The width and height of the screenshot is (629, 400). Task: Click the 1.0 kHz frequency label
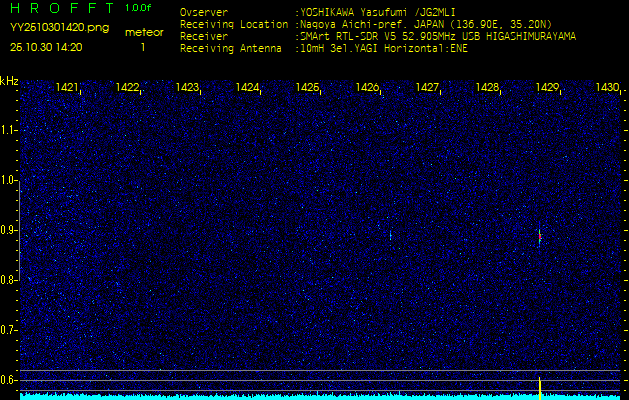(x=8, y=181)
